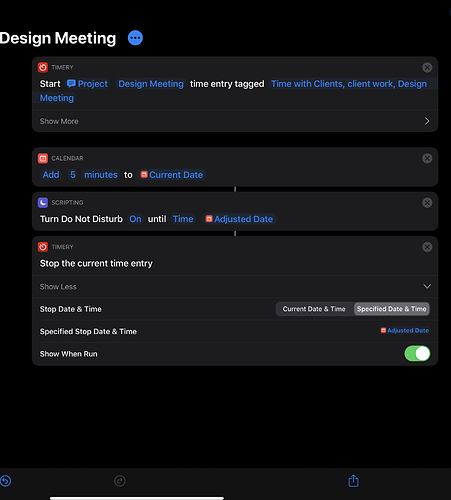451x500 pixels.
Task: Remove the Do Not Disturb scripting action
Action: click(427, 203)
